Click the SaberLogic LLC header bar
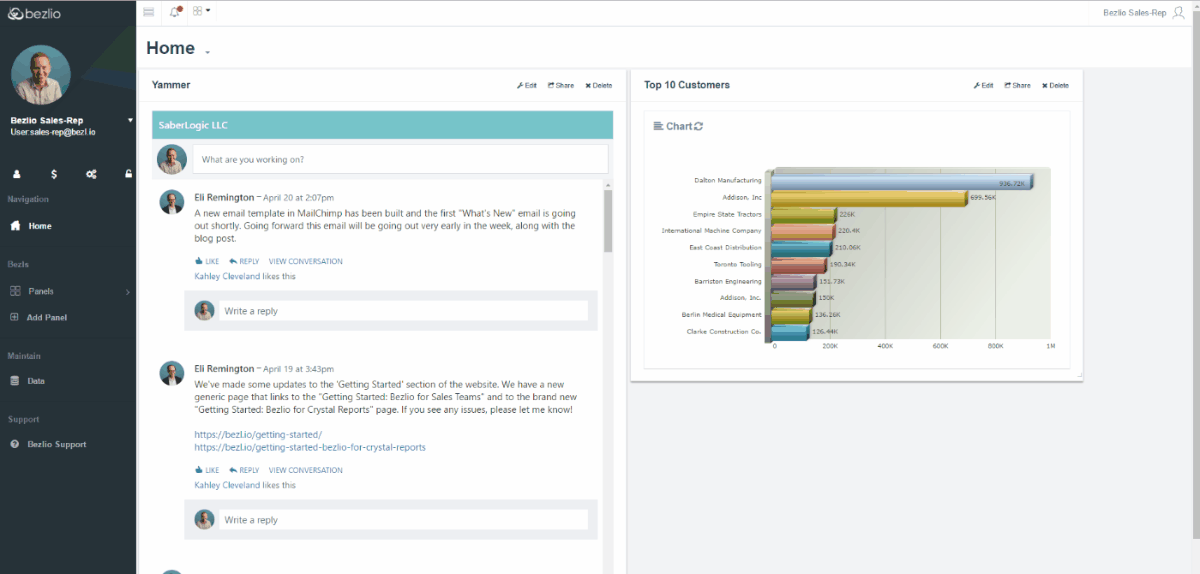This screenshot has width=1200, height=574. (382, 125)
